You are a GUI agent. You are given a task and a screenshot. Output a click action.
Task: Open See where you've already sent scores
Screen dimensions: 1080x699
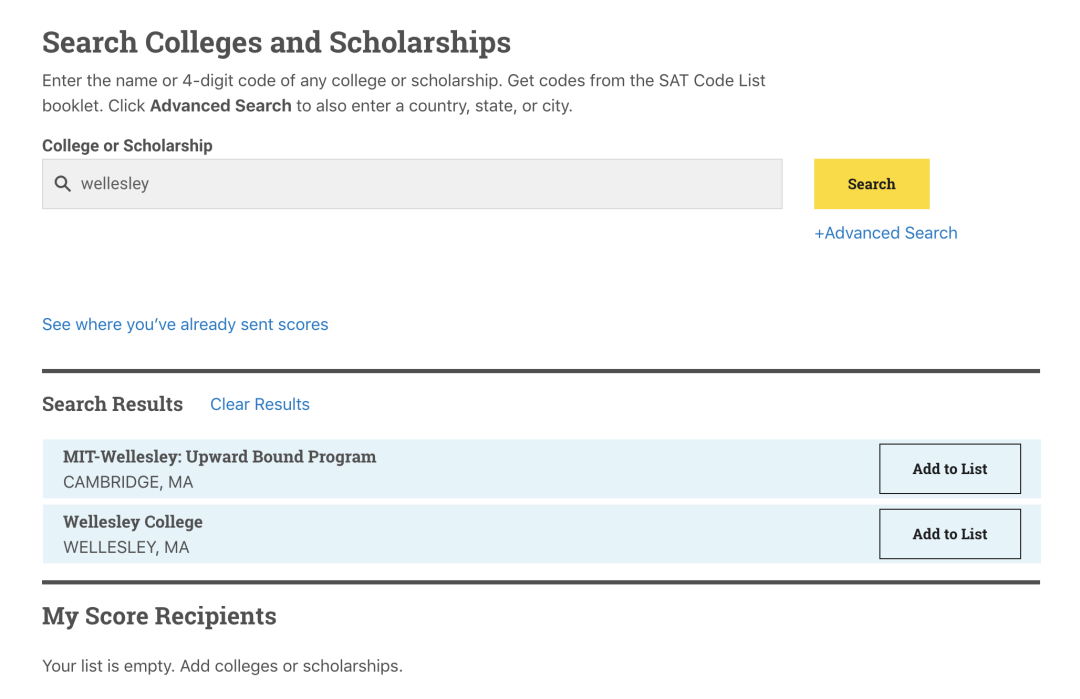click(185, 324)
